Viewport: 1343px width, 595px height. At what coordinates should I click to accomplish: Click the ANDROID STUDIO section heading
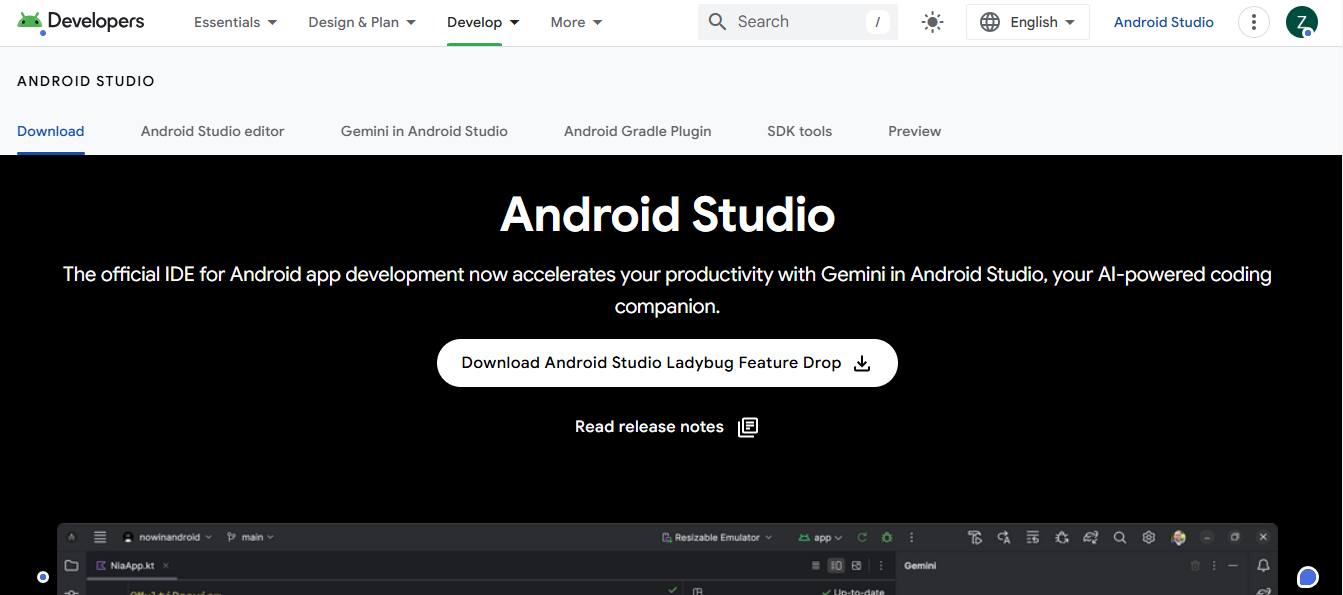click(x=86, y=81)
